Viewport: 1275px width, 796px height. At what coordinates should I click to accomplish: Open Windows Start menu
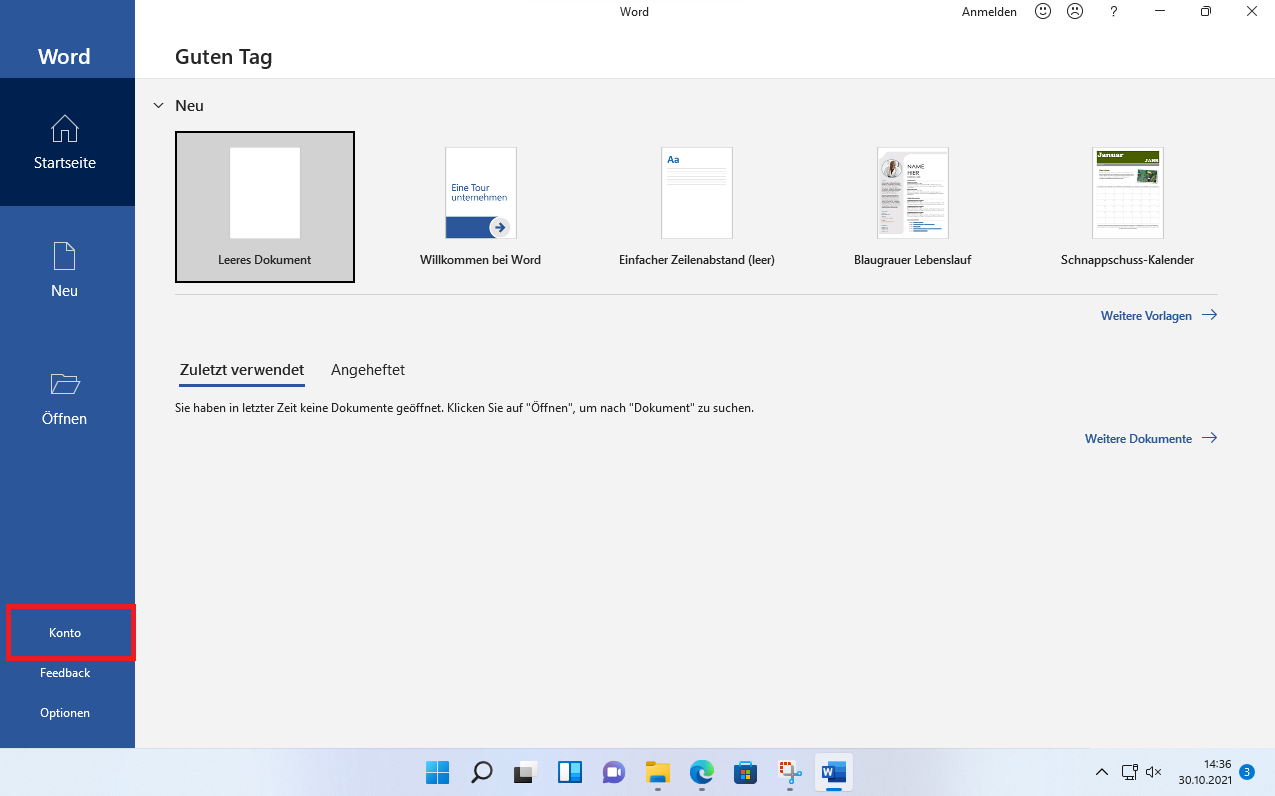437,772
